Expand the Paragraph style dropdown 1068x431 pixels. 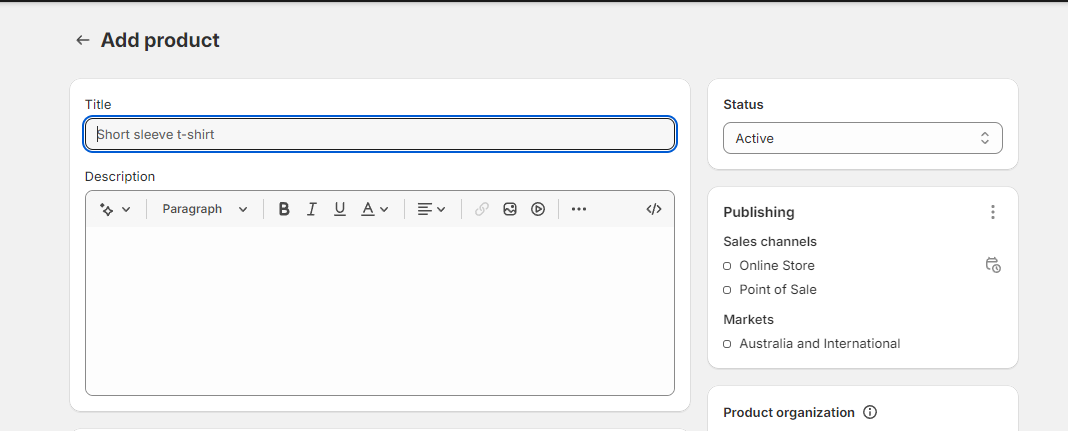pyautogui.click(x=204, y=209)
